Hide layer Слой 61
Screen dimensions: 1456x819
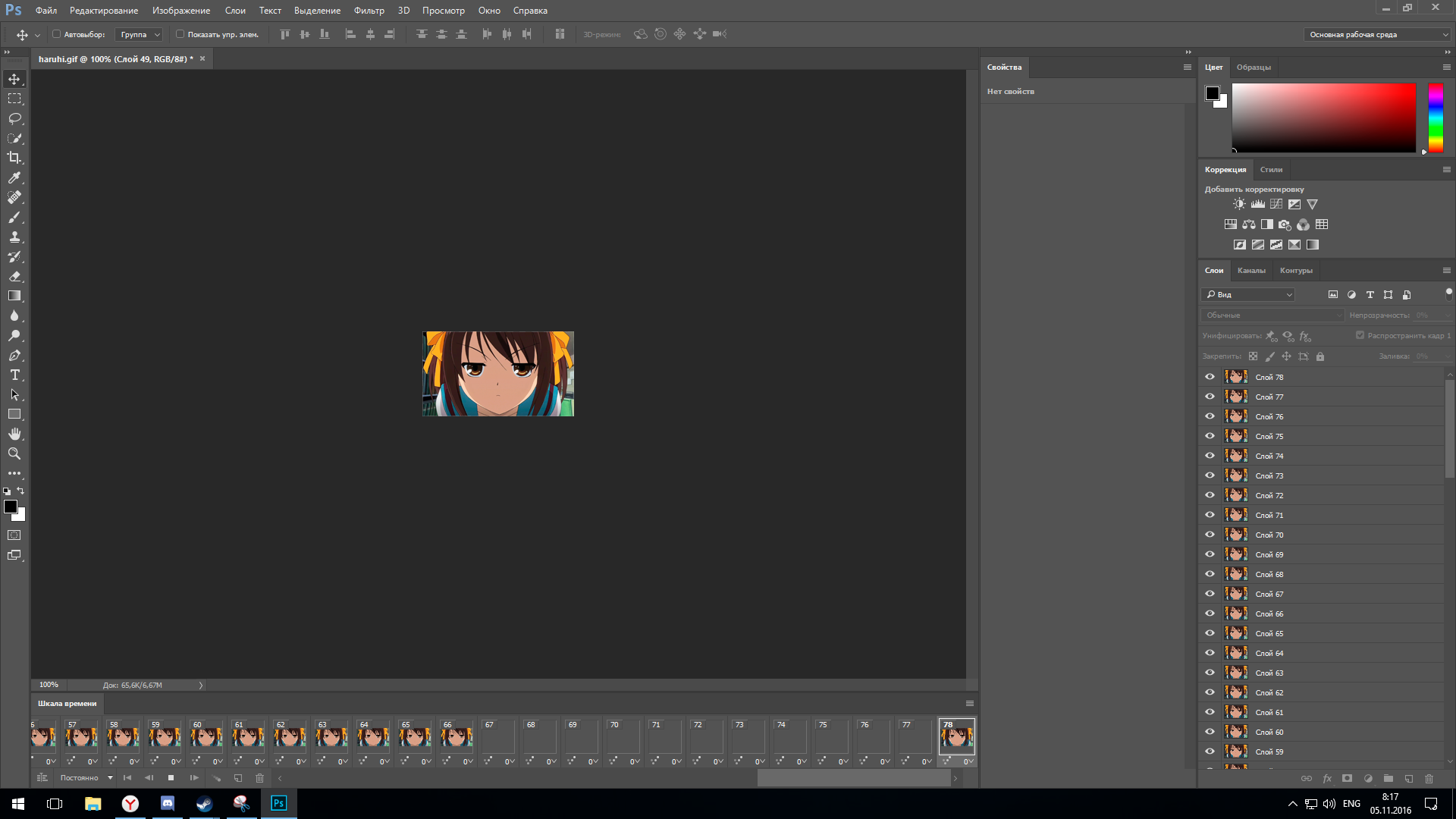tap(1210, 712)
